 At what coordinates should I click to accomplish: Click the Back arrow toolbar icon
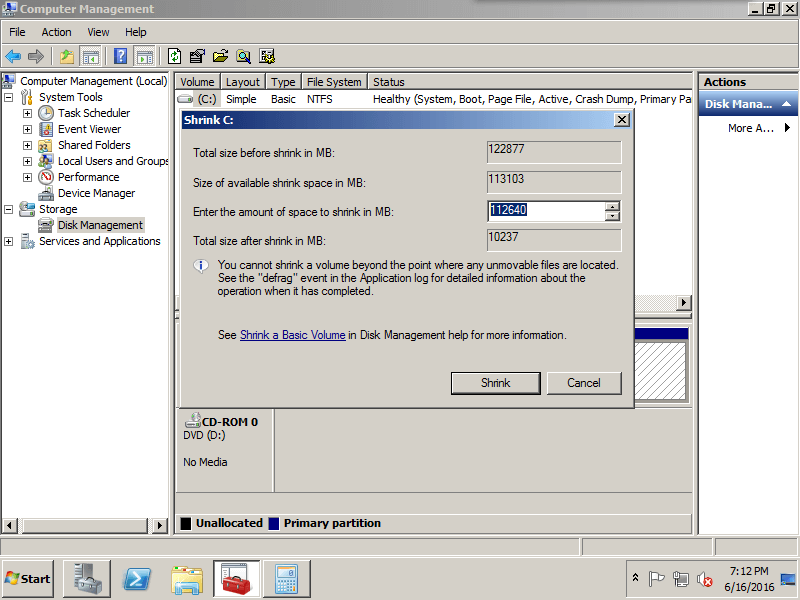(13, 56)
